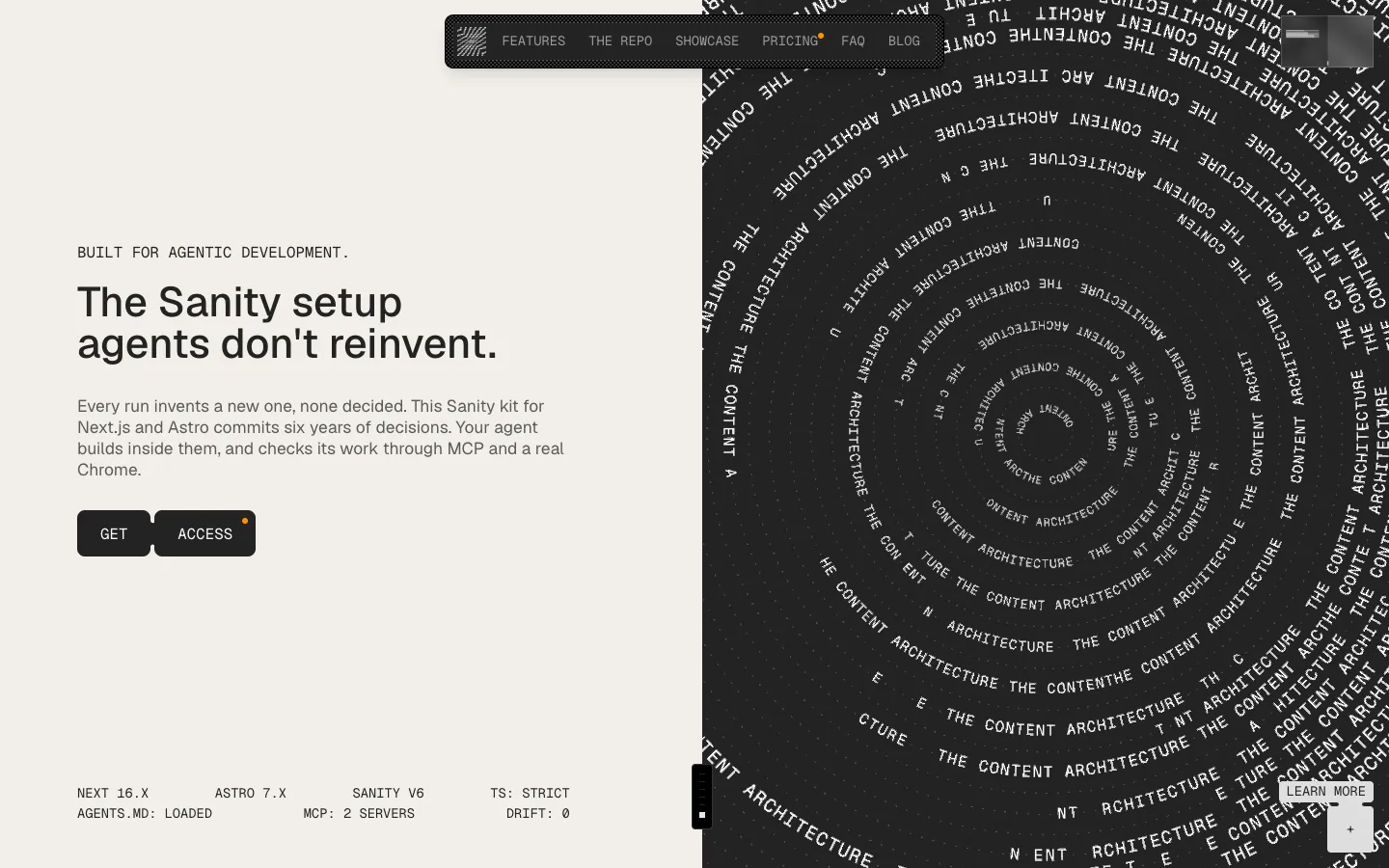This screenshot has width=1389, height=868.
Task: Click the AGENTS.MD: LOADED status text
Action: 145,814
